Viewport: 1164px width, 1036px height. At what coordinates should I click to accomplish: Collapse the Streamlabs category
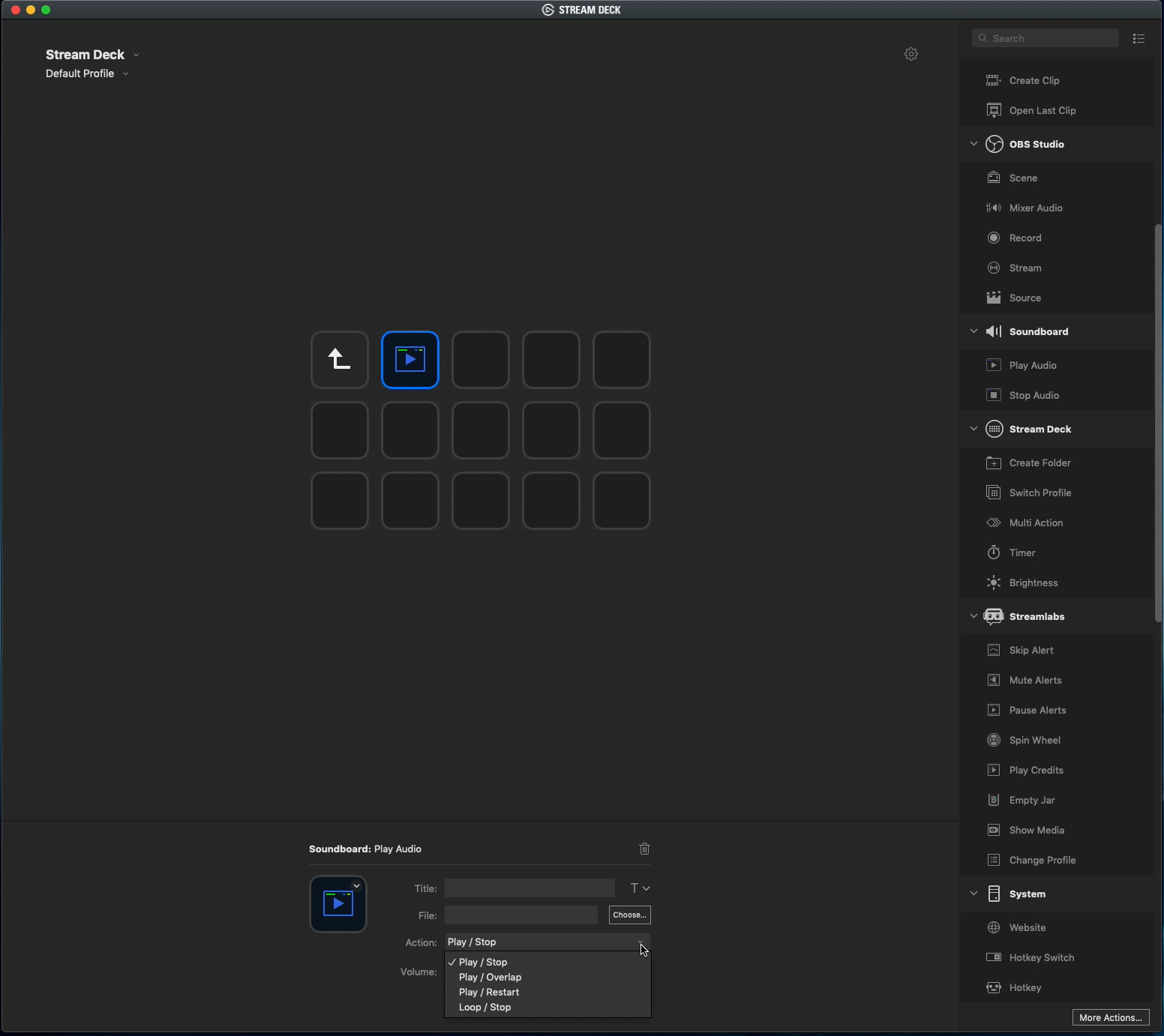tap(973, 616)
